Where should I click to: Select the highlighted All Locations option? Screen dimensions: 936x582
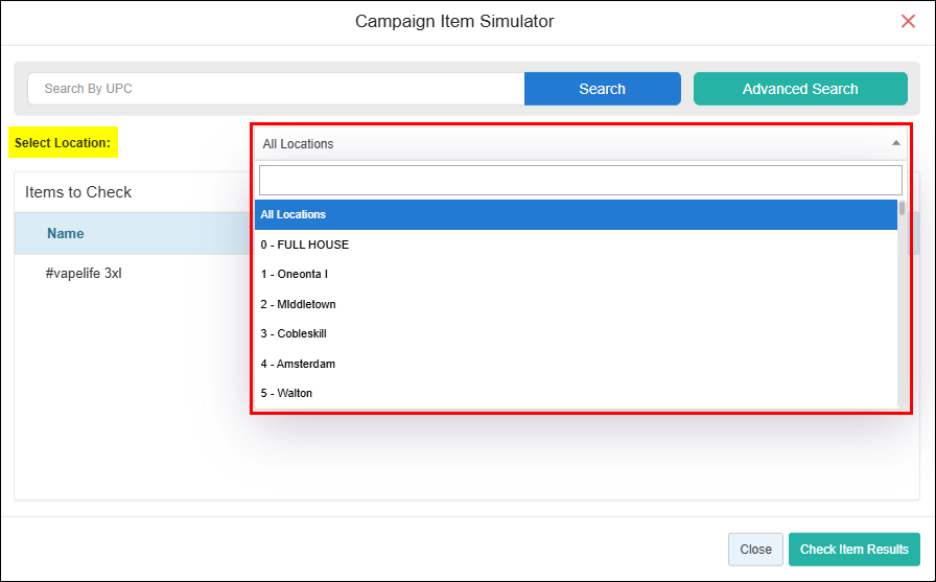(575, 215)
